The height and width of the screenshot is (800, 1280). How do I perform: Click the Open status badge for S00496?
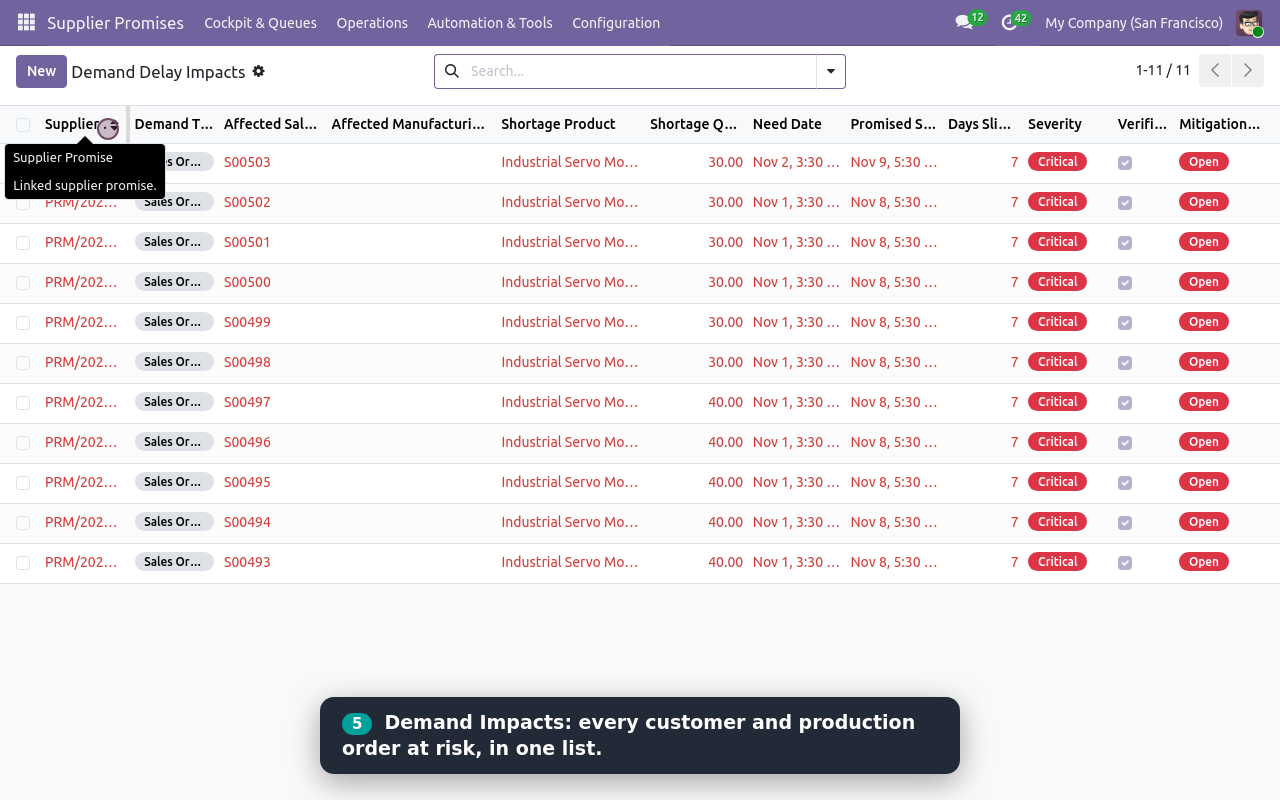[x=1204, y=442]
